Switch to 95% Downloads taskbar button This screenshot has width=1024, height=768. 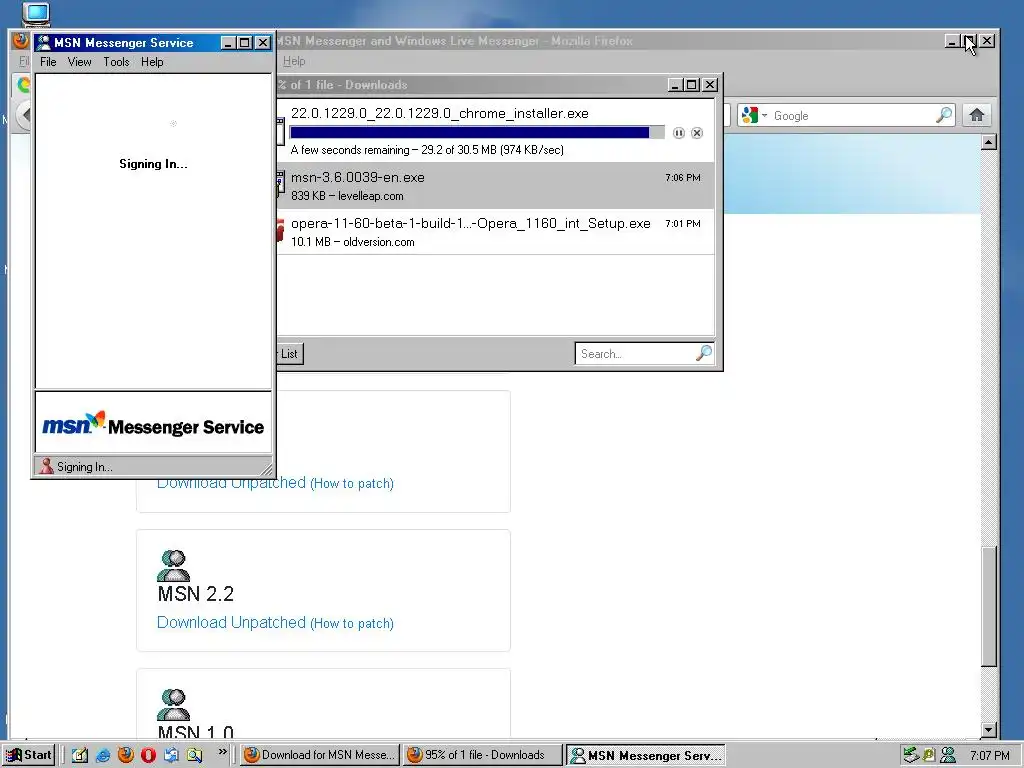482,755
